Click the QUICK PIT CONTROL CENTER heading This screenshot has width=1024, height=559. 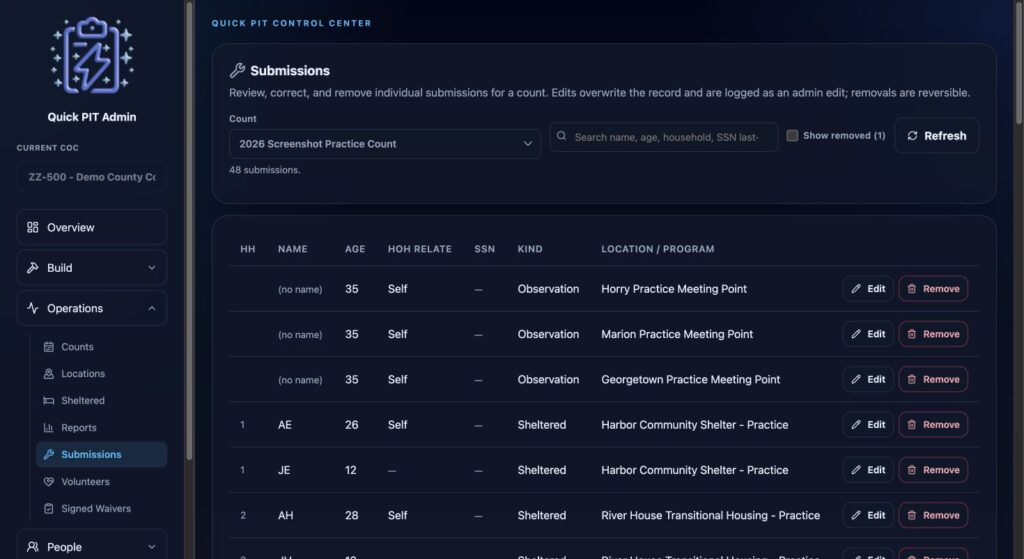[x=291, y=23]
